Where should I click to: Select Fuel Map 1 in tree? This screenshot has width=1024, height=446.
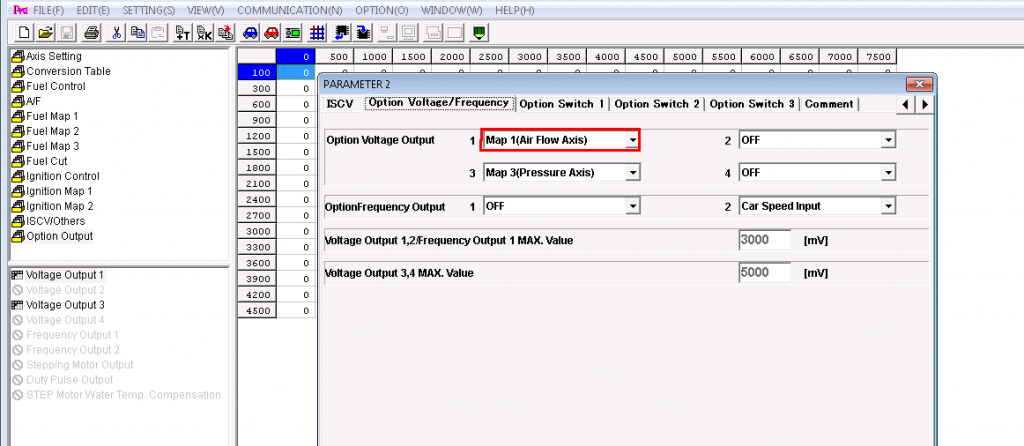(52, 116)
